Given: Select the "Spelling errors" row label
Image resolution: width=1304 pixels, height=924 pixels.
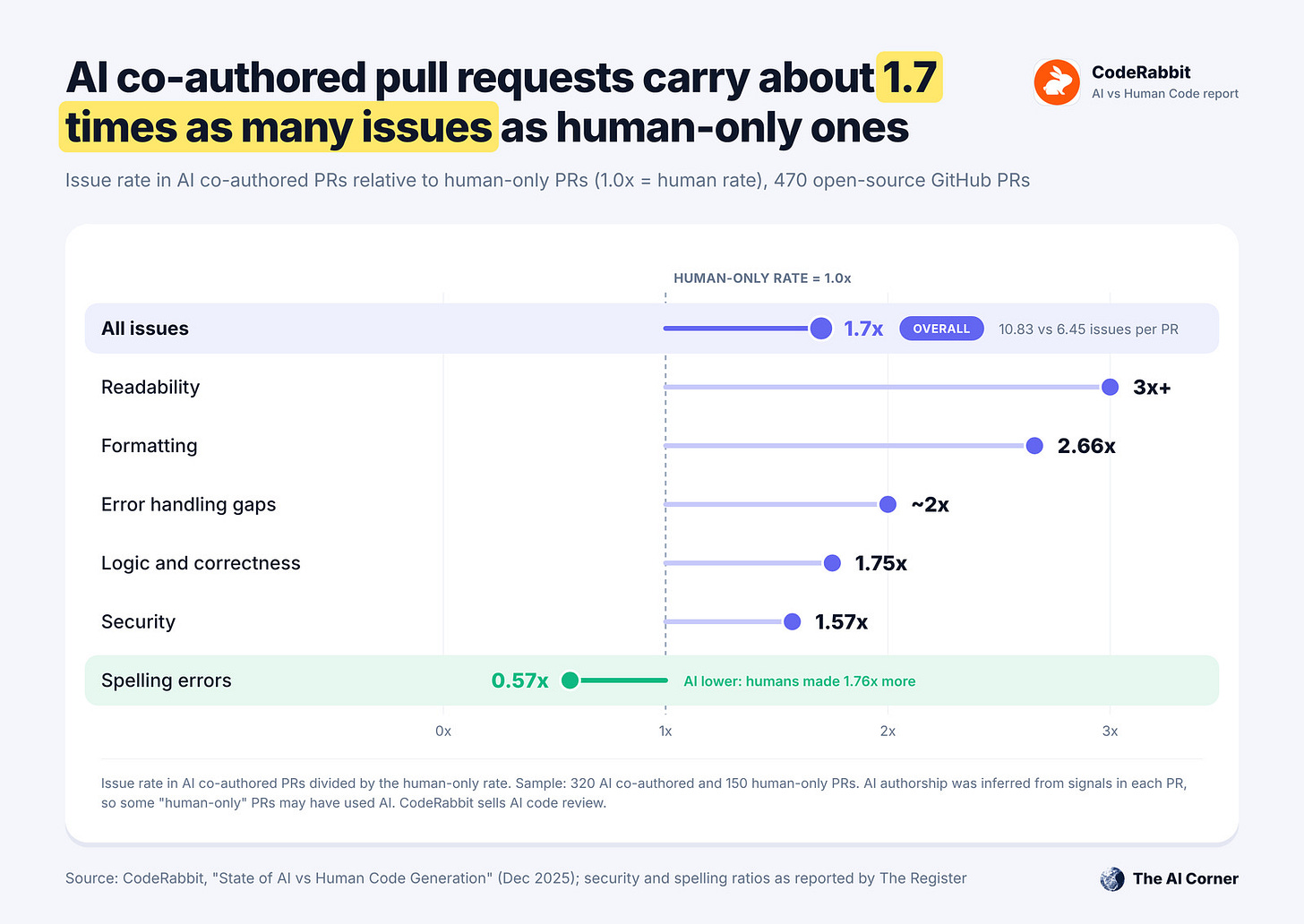Looking at the screenshot, I should 166,680.
